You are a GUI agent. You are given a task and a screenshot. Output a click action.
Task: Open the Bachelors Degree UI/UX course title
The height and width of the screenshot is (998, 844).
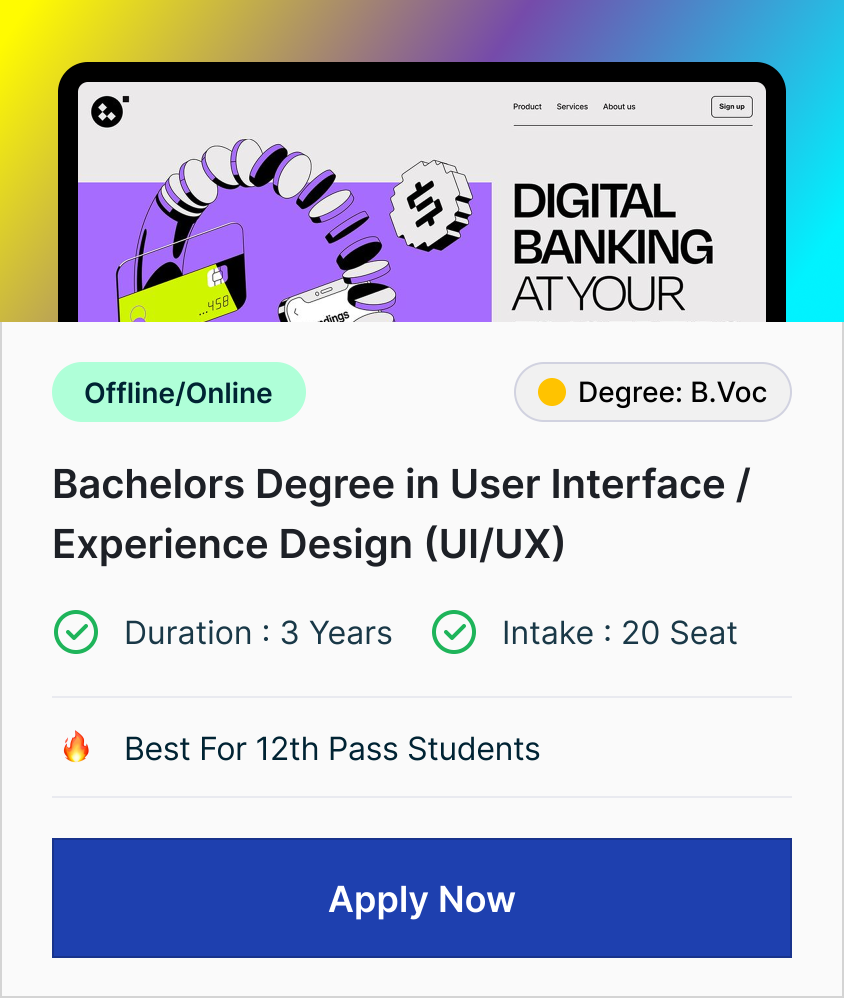coord(401,514)
